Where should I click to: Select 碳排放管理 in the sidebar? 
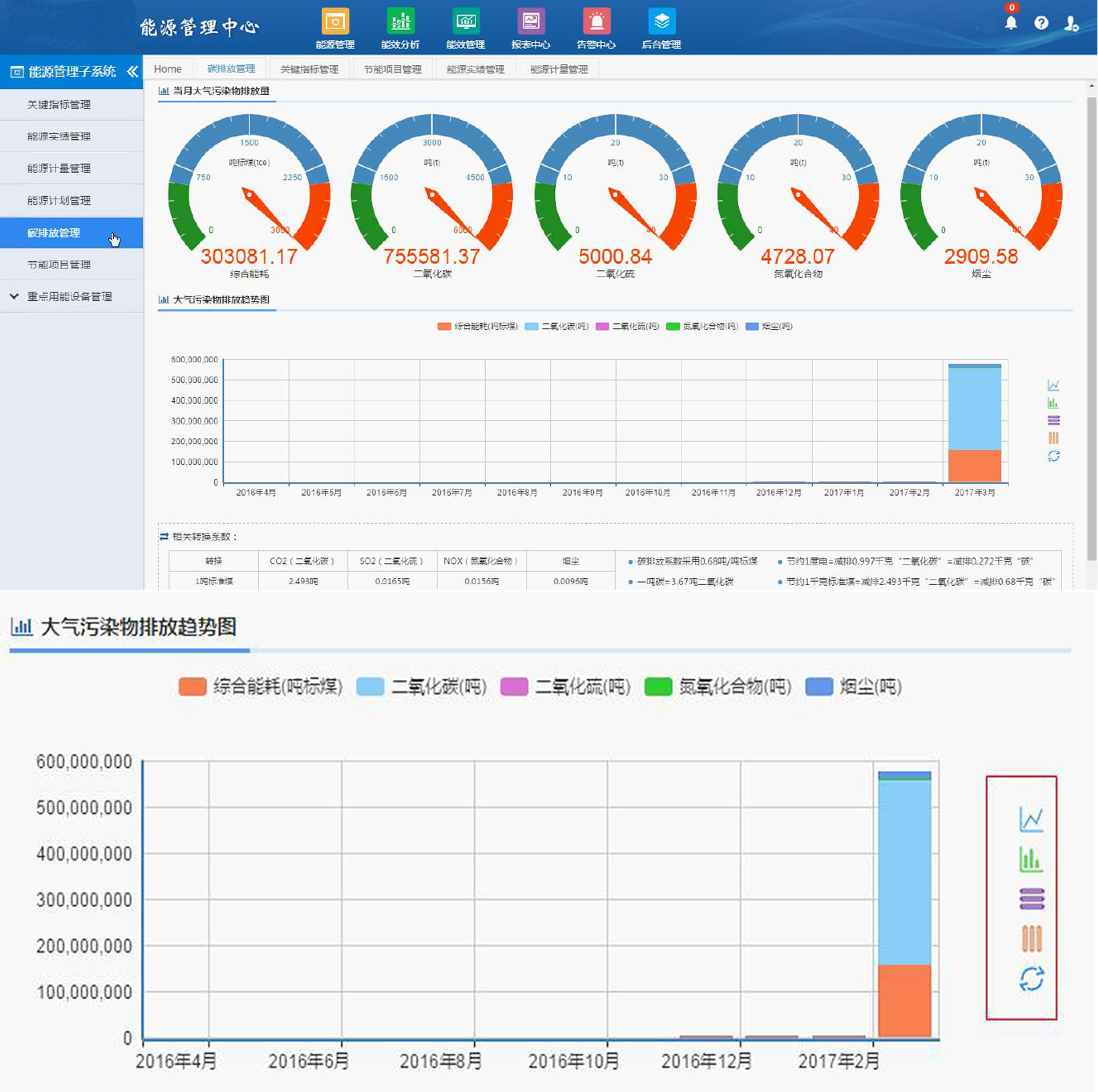pyautogui.click(x=72, y=233)
